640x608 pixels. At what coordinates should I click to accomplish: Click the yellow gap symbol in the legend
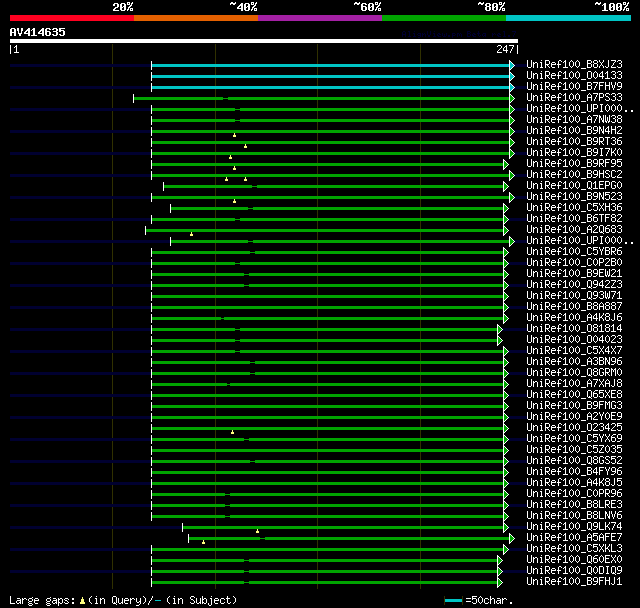click(x=82, y=600)
